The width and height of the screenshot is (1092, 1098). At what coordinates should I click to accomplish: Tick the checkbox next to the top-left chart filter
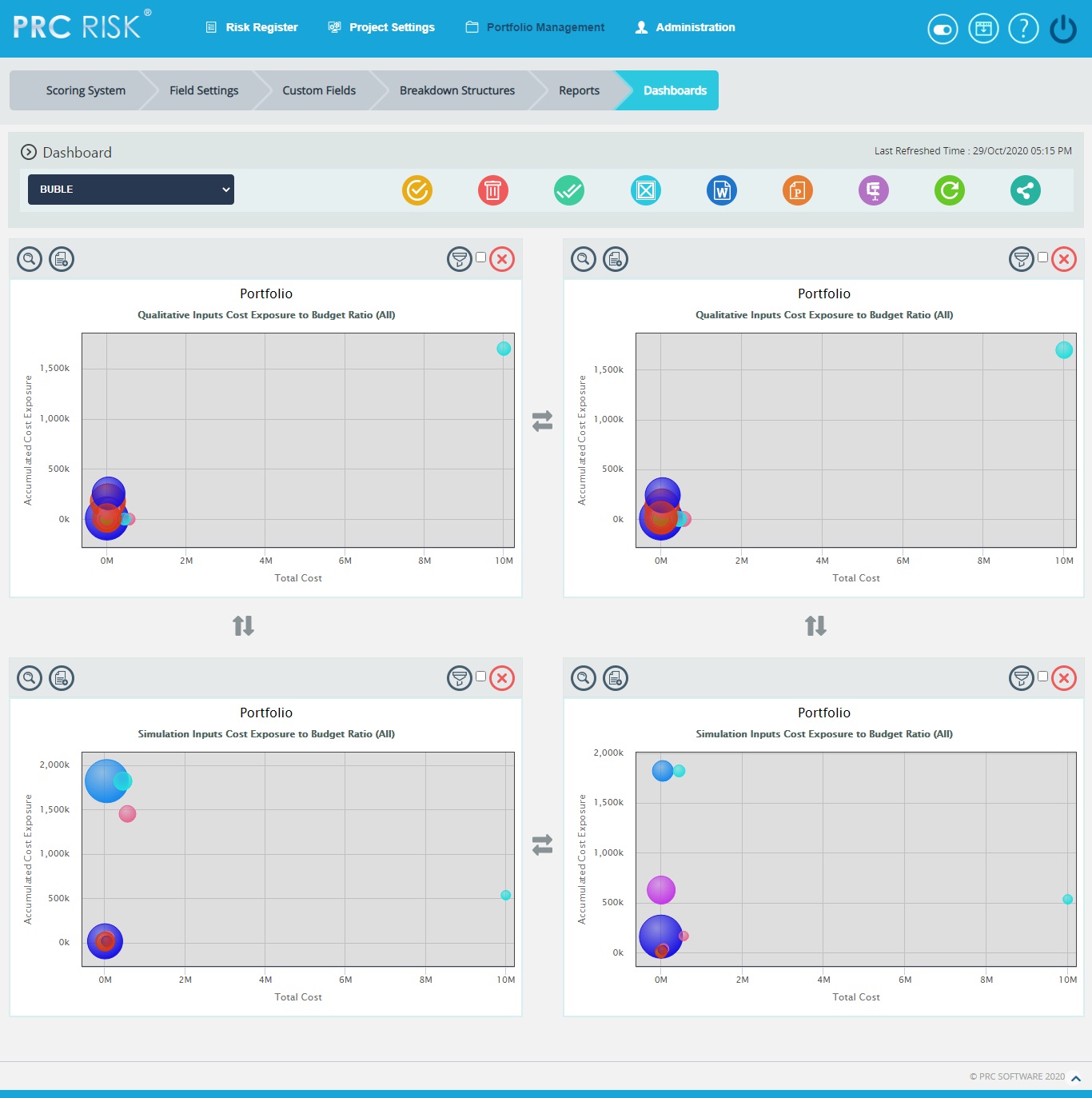click(x=480, y=257)
